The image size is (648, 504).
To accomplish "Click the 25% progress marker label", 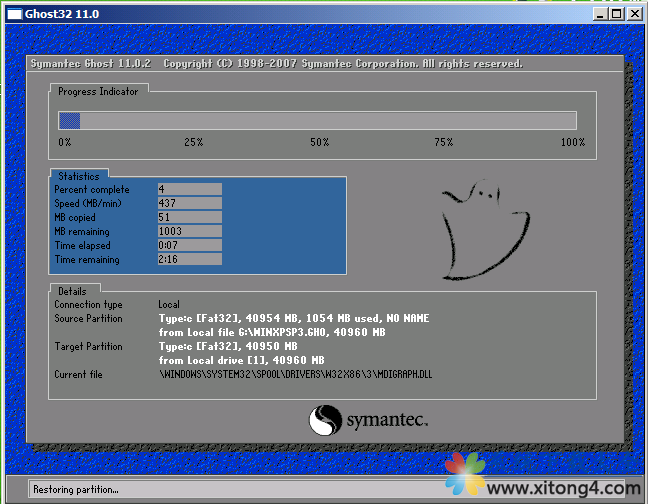I will click(193, 143).
